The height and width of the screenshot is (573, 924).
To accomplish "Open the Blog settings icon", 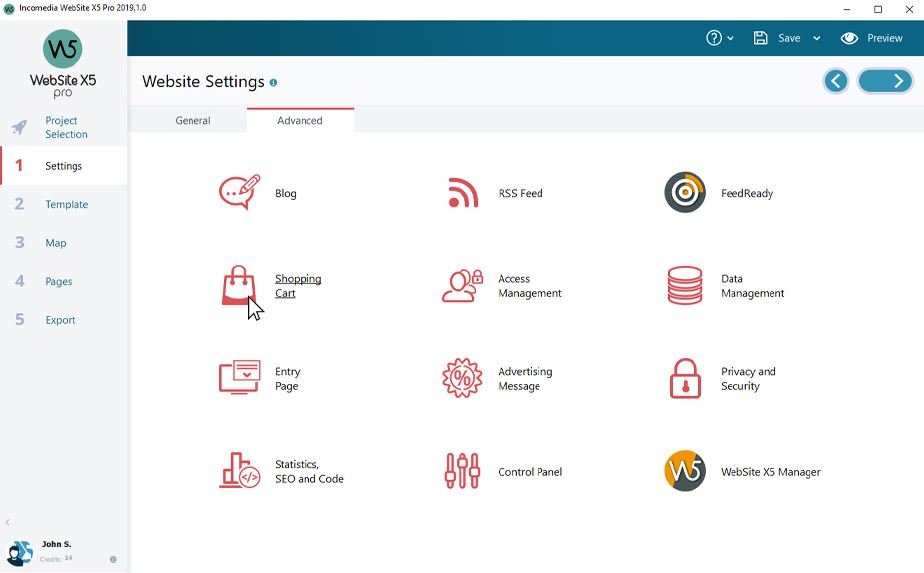I will [x=239, y=192].
